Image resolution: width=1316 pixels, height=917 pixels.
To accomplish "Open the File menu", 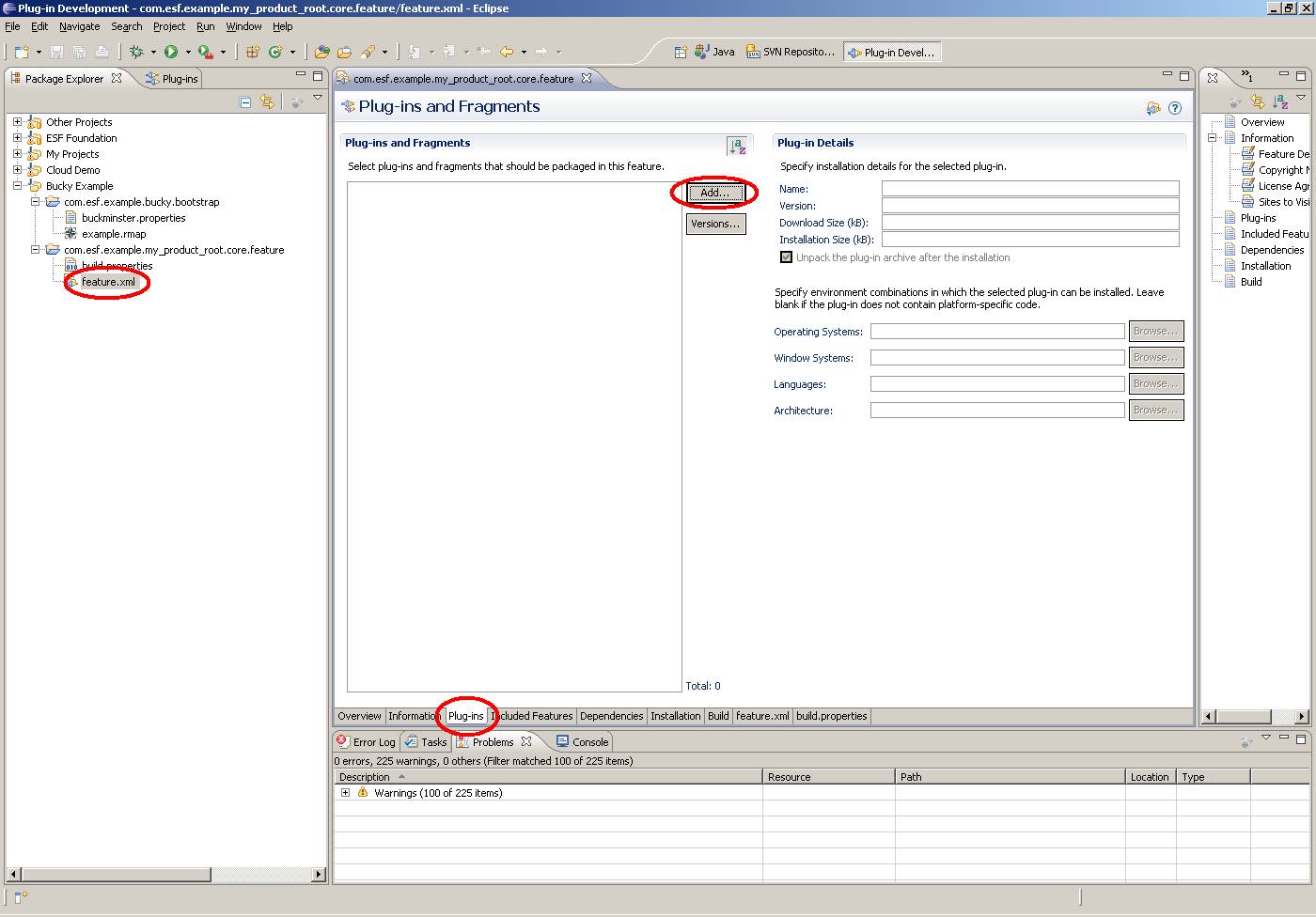I will coord(12,26).
